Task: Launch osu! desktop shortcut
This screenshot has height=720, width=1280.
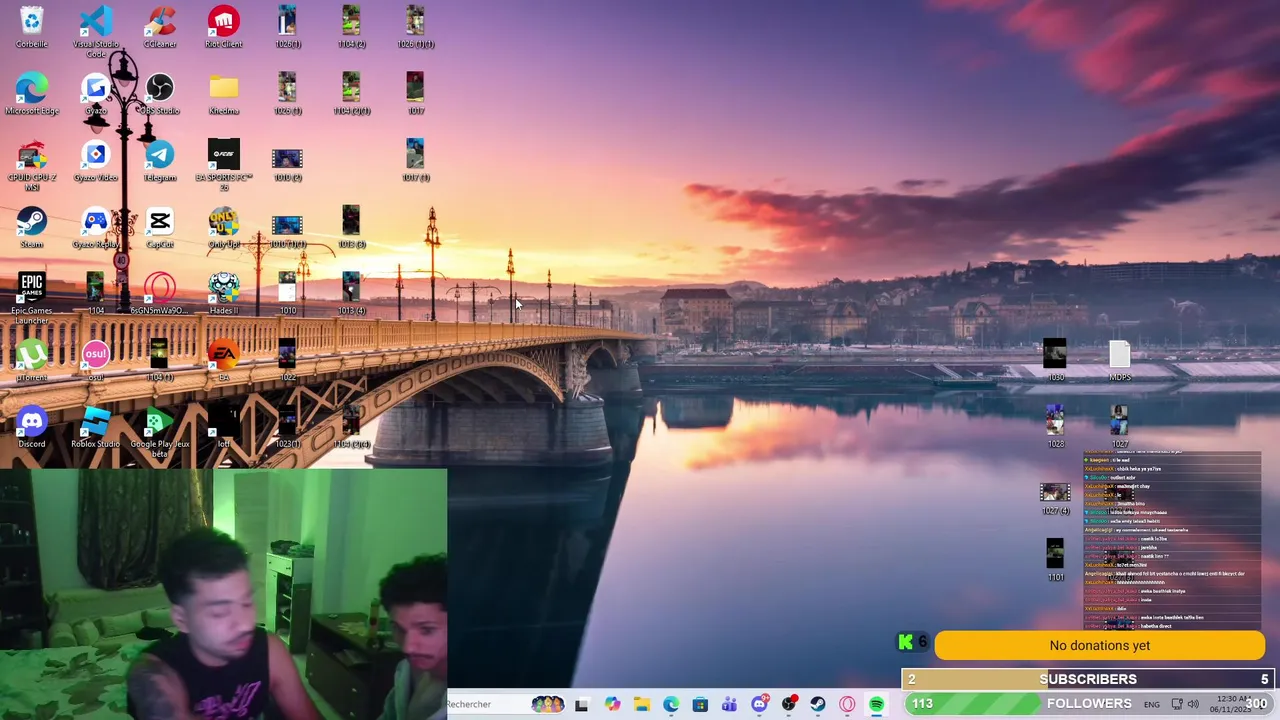Action: [96, 361]
